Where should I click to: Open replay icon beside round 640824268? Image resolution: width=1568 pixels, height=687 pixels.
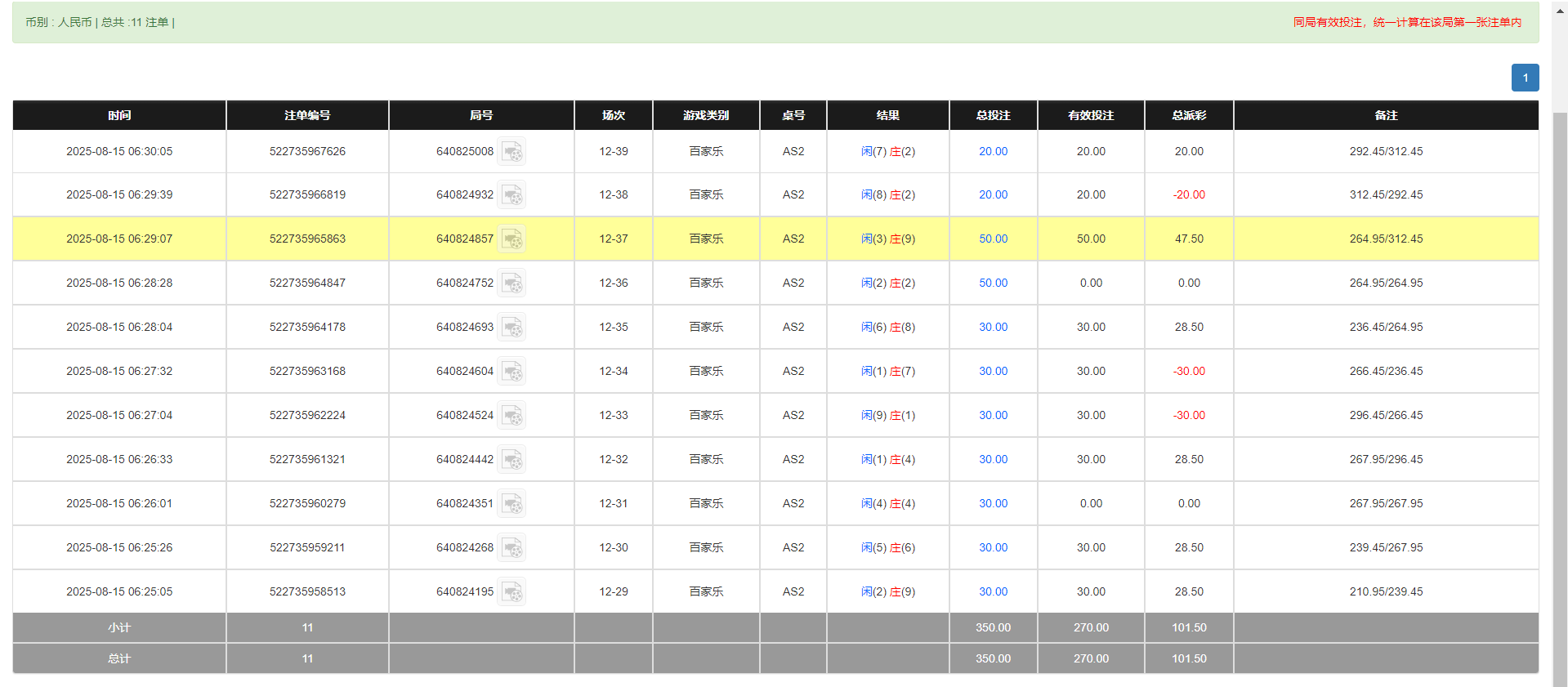click(x=511, y=548)
